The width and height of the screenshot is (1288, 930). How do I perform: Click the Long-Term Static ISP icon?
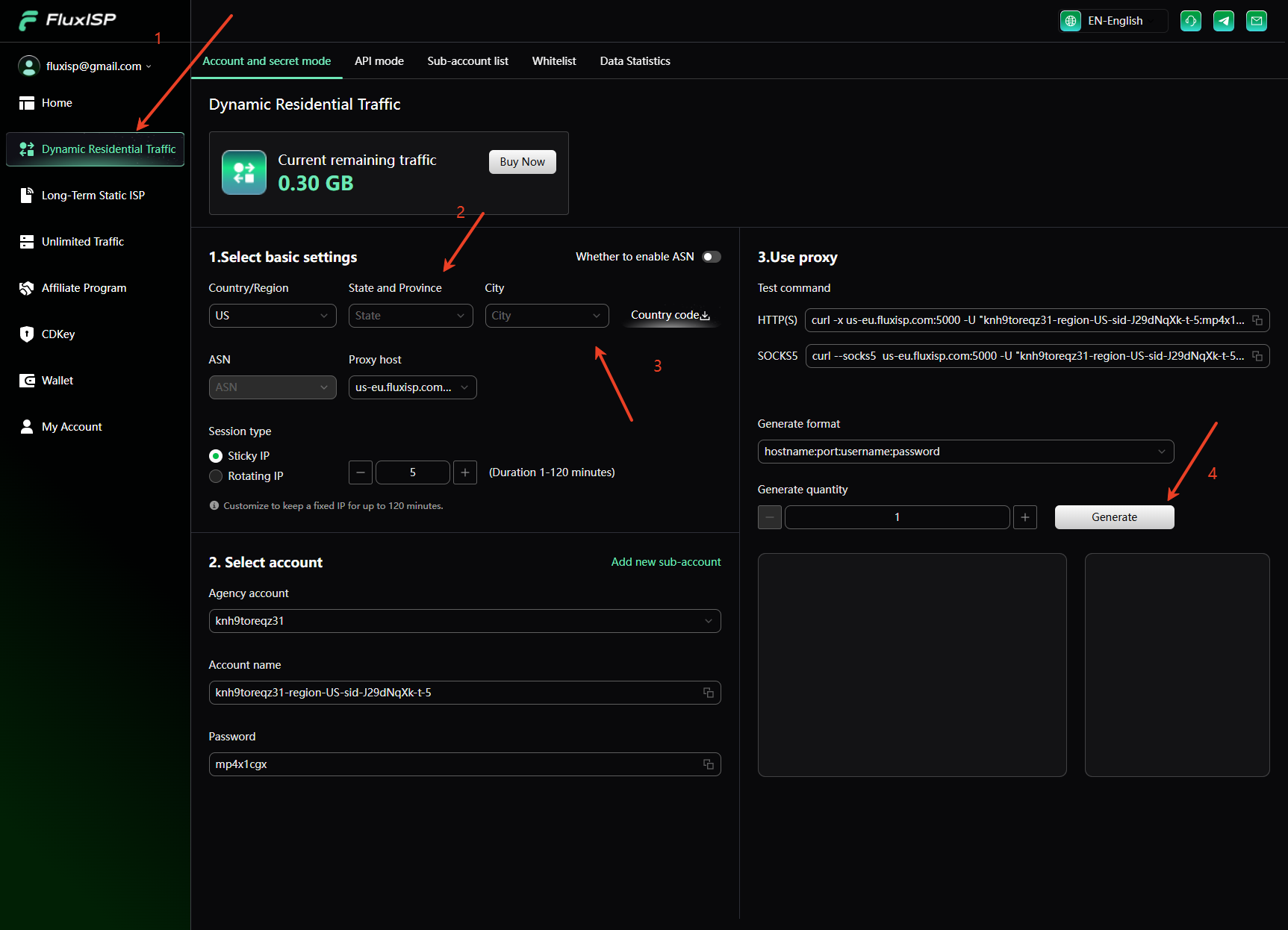pyautogui.click(x=27, y=196)
